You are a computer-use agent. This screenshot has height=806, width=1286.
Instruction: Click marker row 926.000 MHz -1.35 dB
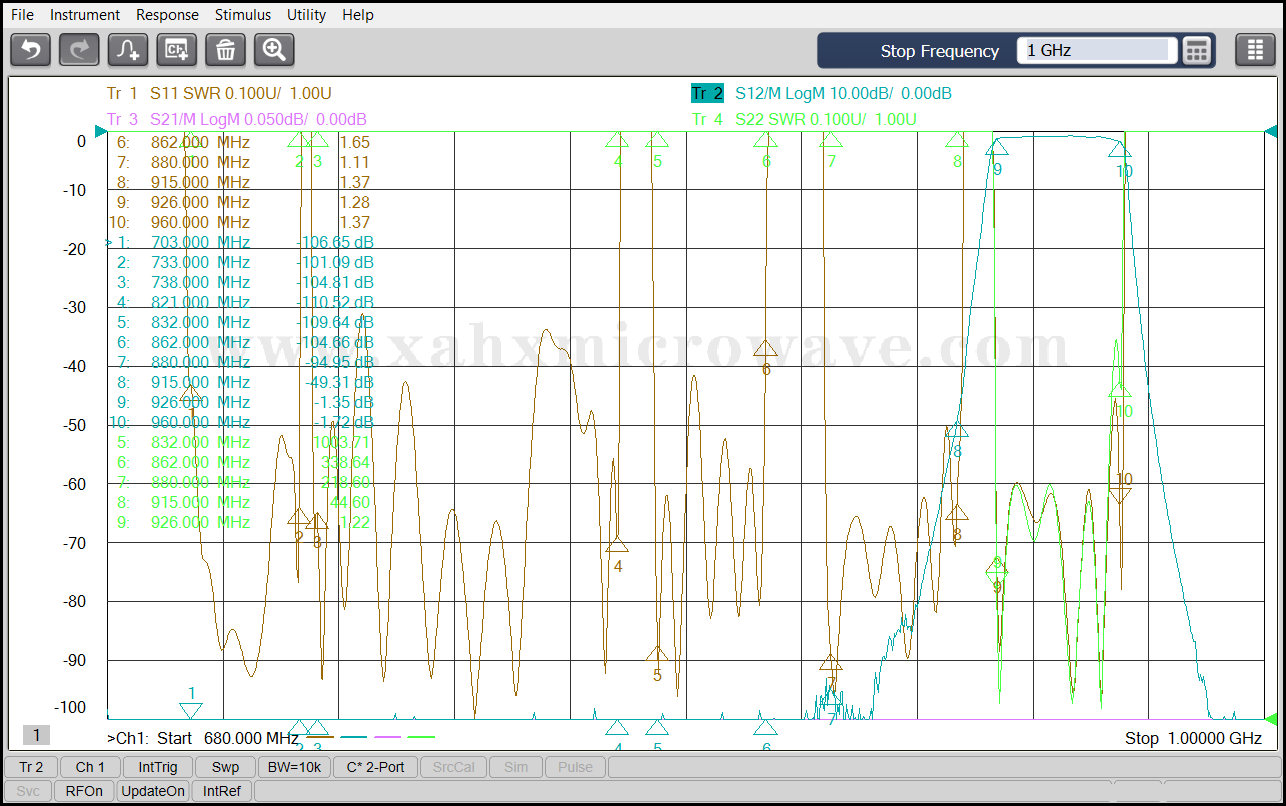[243, 402]
